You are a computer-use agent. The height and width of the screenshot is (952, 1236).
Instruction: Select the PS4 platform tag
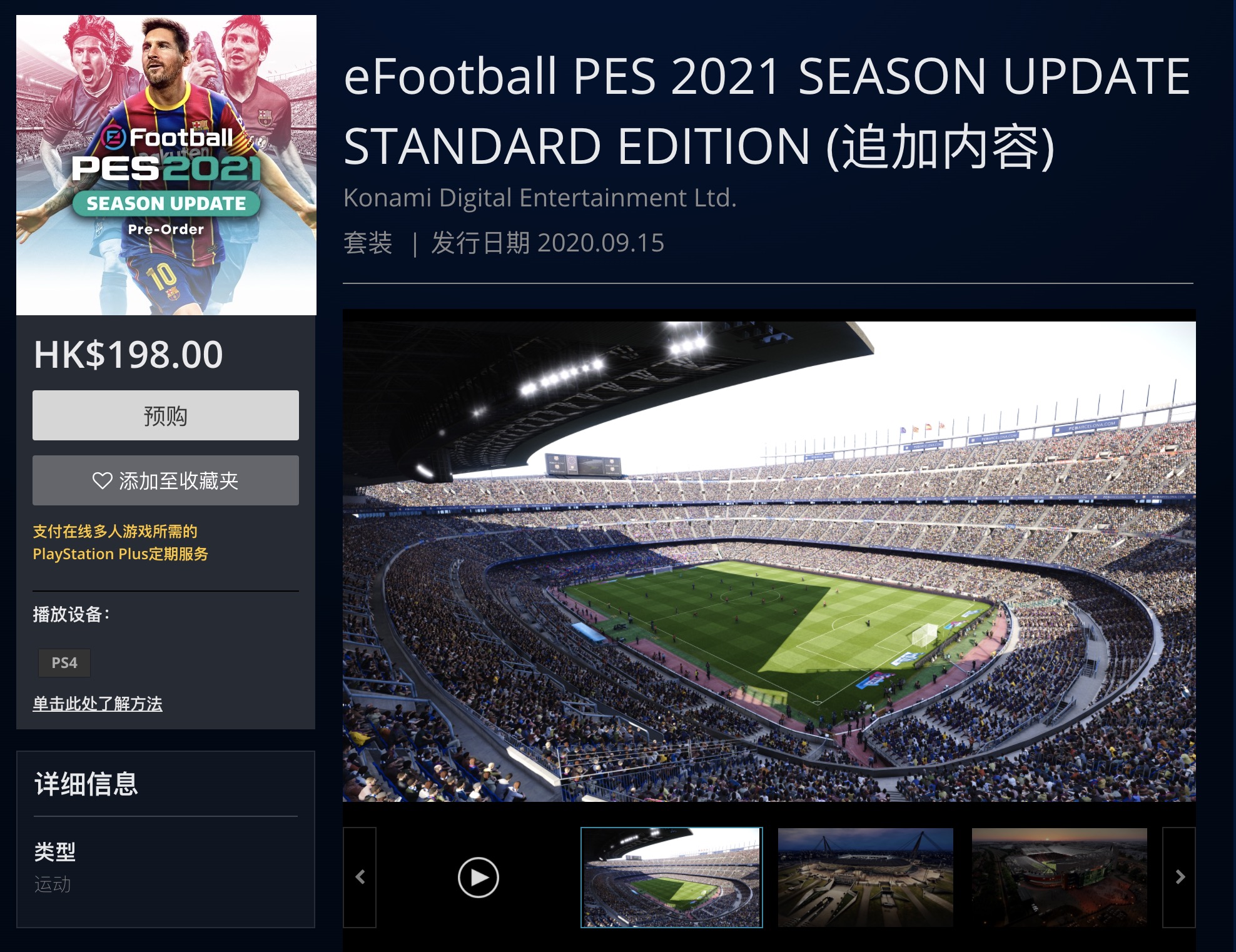(64, 663)
